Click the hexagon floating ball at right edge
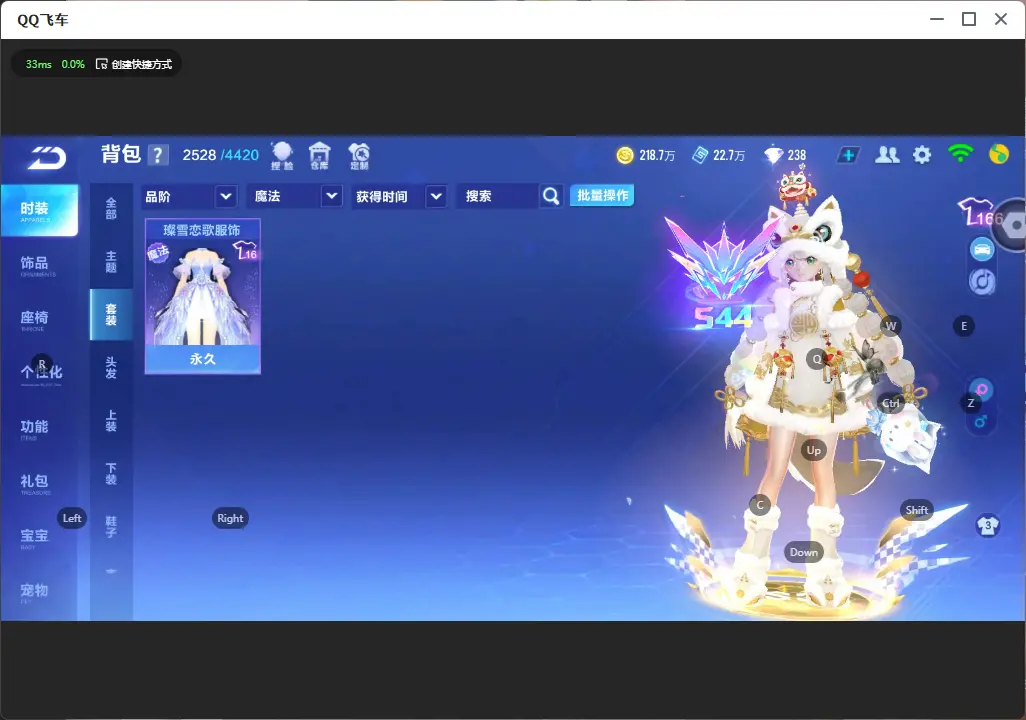 tap(1012, 225)
